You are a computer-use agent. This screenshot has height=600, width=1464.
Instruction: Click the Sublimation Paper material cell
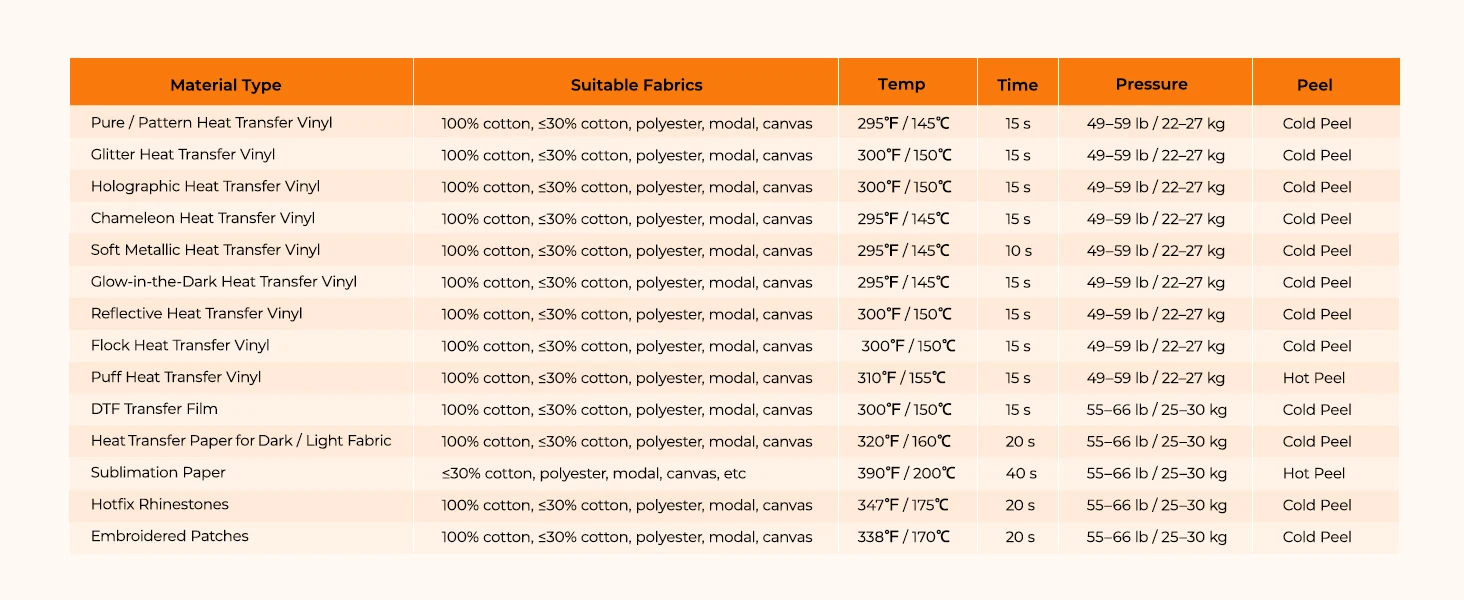click(158, 472)
